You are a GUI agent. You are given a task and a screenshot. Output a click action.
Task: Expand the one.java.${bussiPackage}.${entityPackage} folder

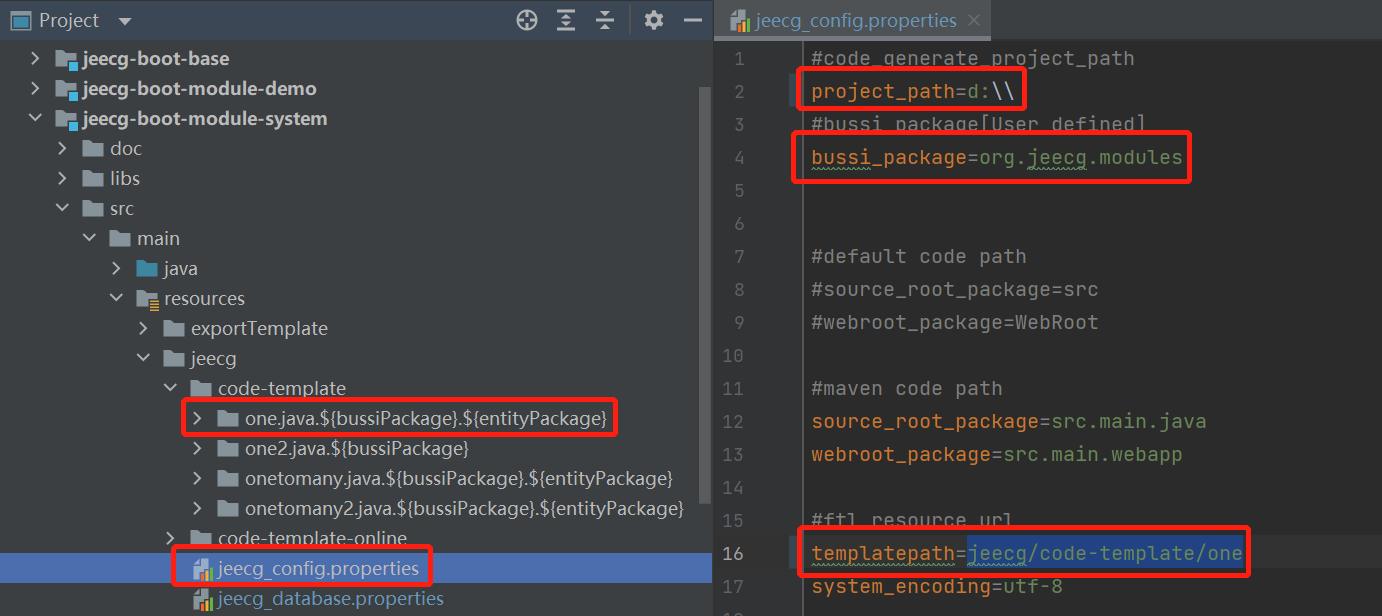coord(198,419)
